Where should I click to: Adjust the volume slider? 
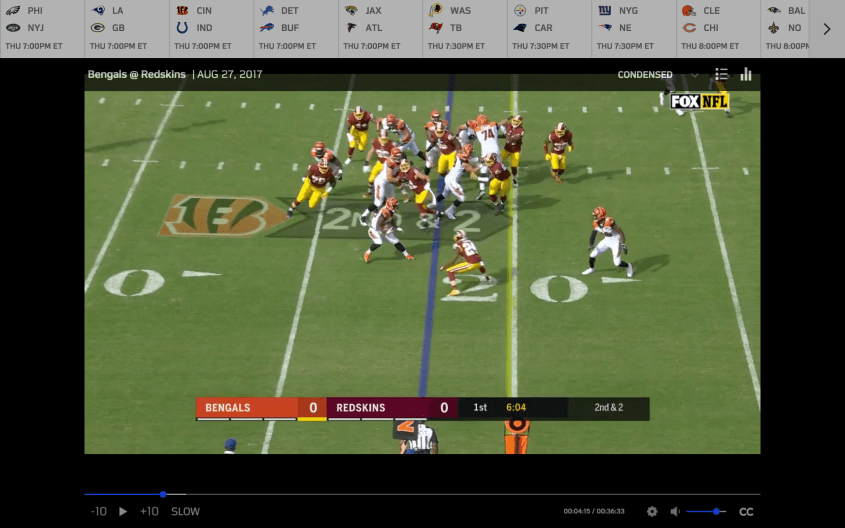[715, 511]
